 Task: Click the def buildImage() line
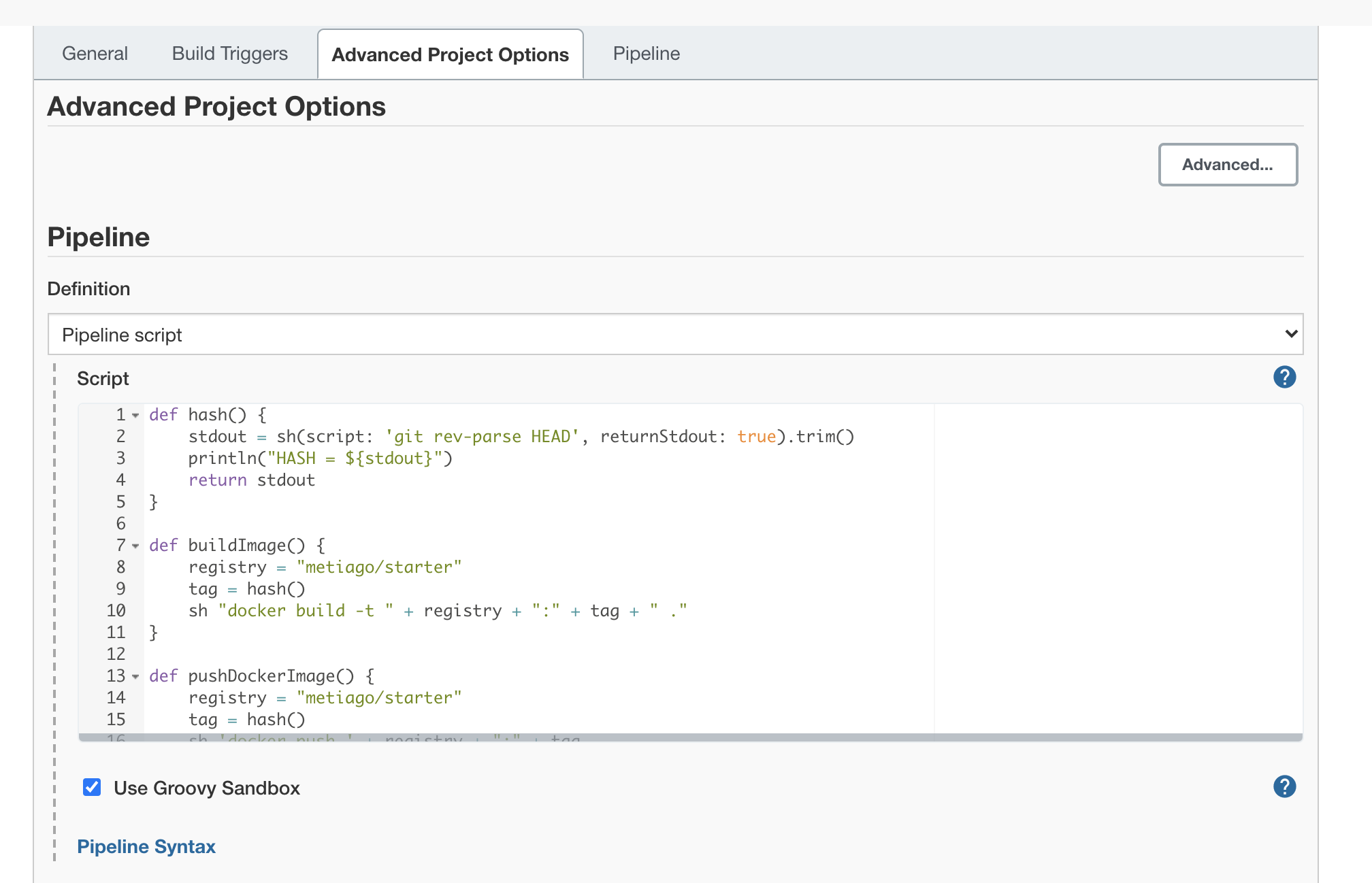tap(238, 546)
